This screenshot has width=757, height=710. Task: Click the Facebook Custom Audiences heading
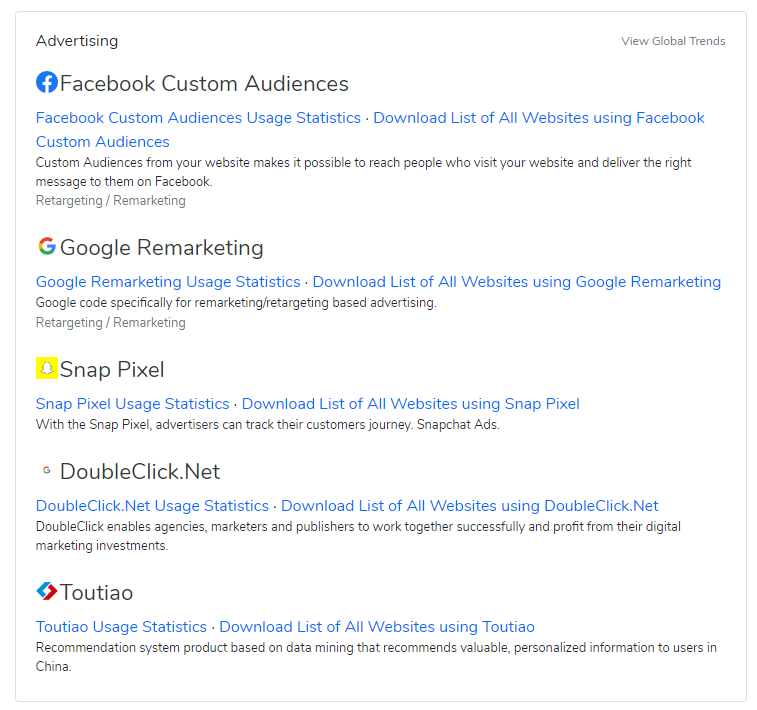[x=204, y=84]
